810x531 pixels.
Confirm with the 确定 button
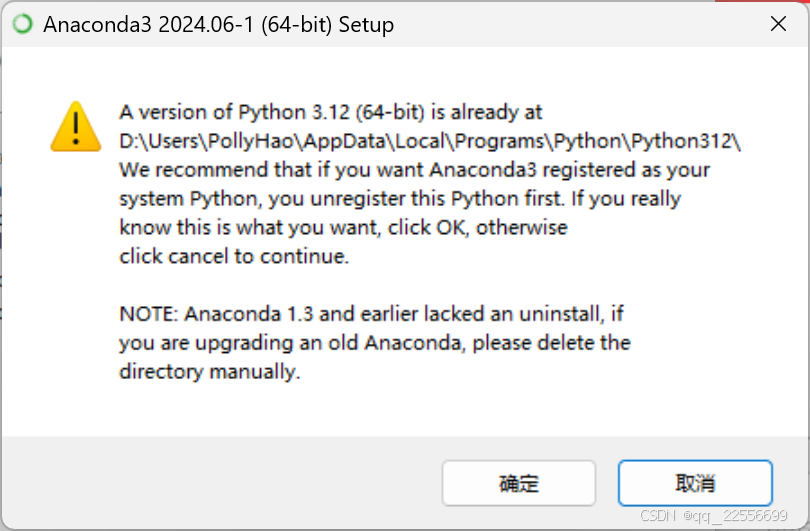[519, 483]
